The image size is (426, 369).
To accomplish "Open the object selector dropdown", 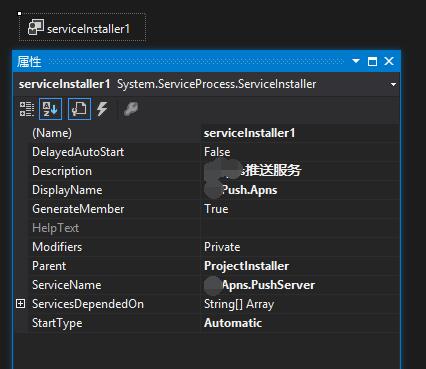I will pyautogui.click(x=393, y=84).
